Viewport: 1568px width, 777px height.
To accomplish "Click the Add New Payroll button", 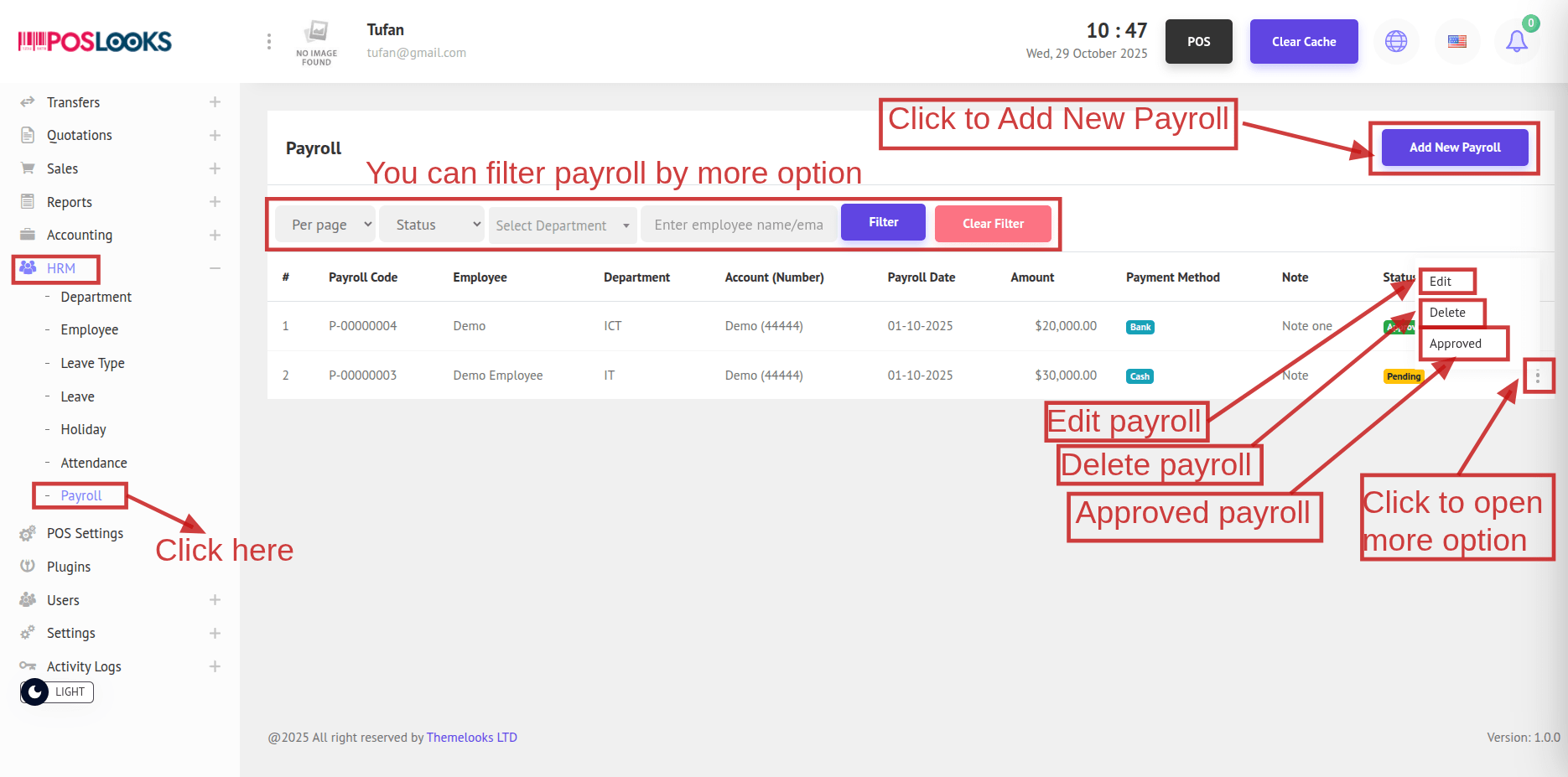I will click(1454, 148).
